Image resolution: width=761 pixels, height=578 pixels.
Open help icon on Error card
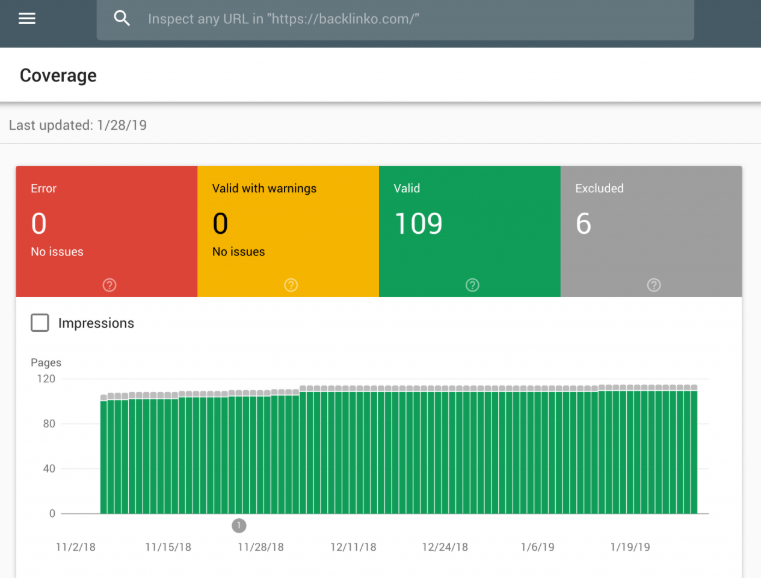coord(109,285)
